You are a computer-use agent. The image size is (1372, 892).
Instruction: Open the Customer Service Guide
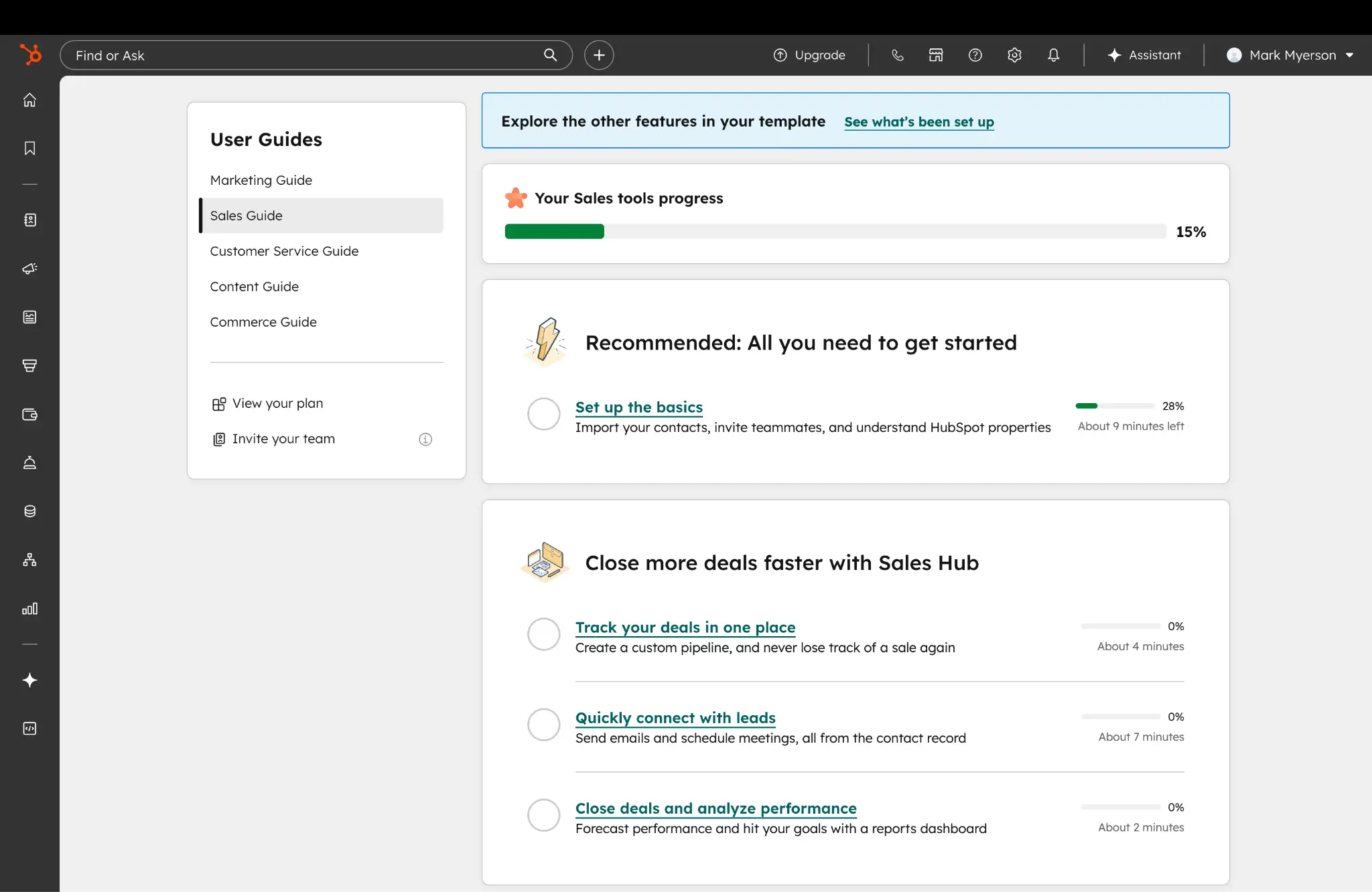pyautogui.click(x=284, y=251)
